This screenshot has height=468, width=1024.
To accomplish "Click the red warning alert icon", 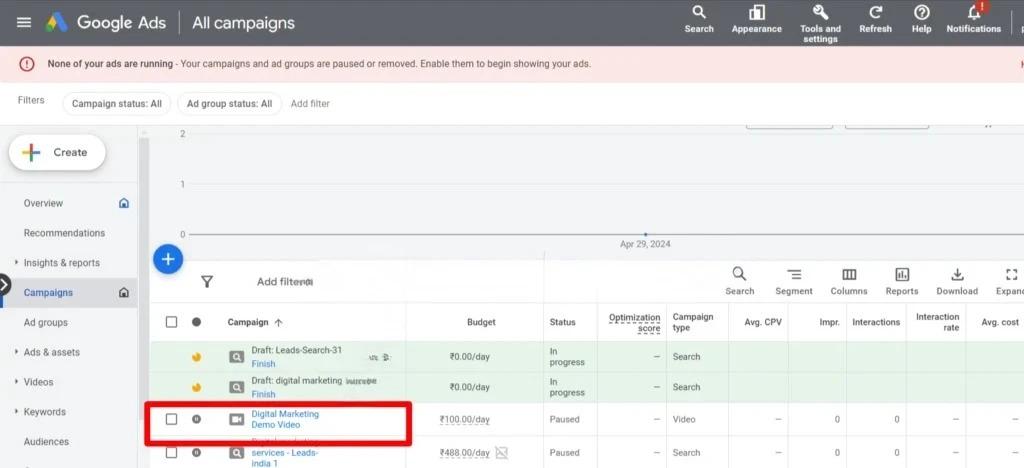I will pyautogui.click(x=26, y=64).
